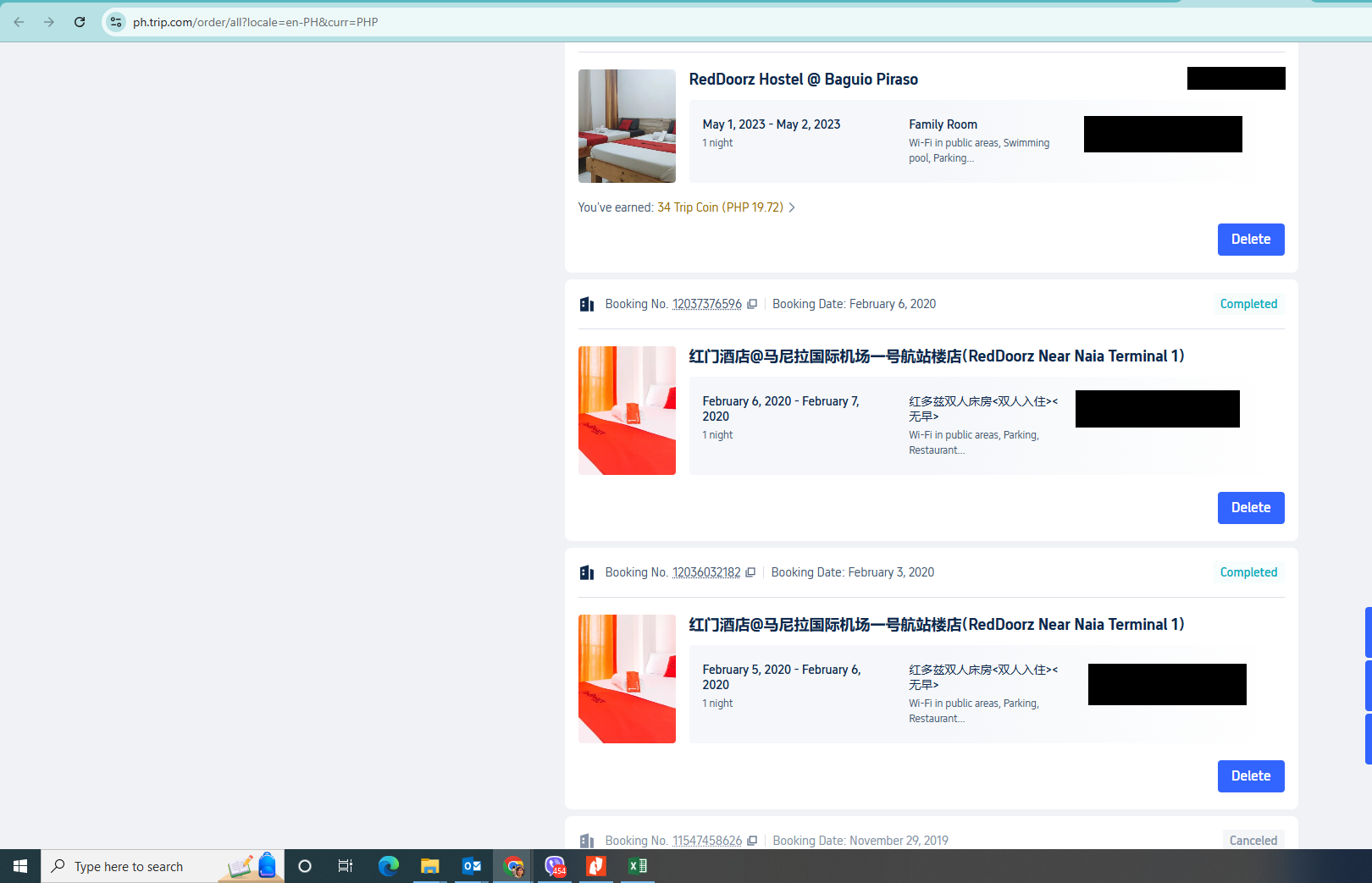Expand Trip Coin details chevron arrow
Viewport: 1372px width, 883px height.
click(x=792, y=207)
